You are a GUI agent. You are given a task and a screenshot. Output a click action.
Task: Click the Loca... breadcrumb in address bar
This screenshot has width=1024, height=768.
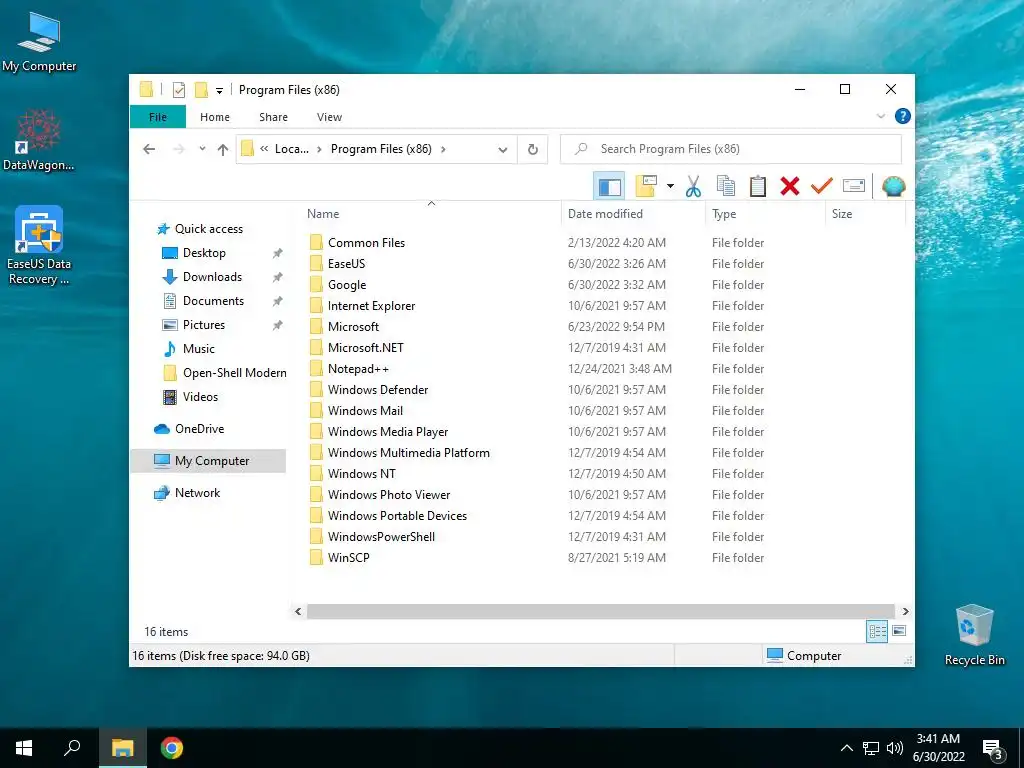[292, 149]
